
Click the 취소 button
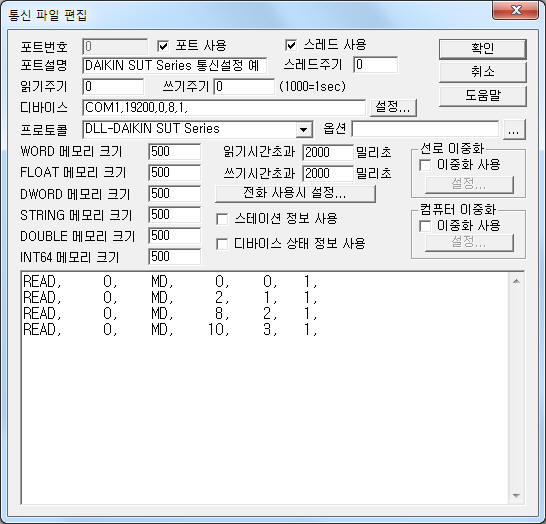[x=482, y=72]
